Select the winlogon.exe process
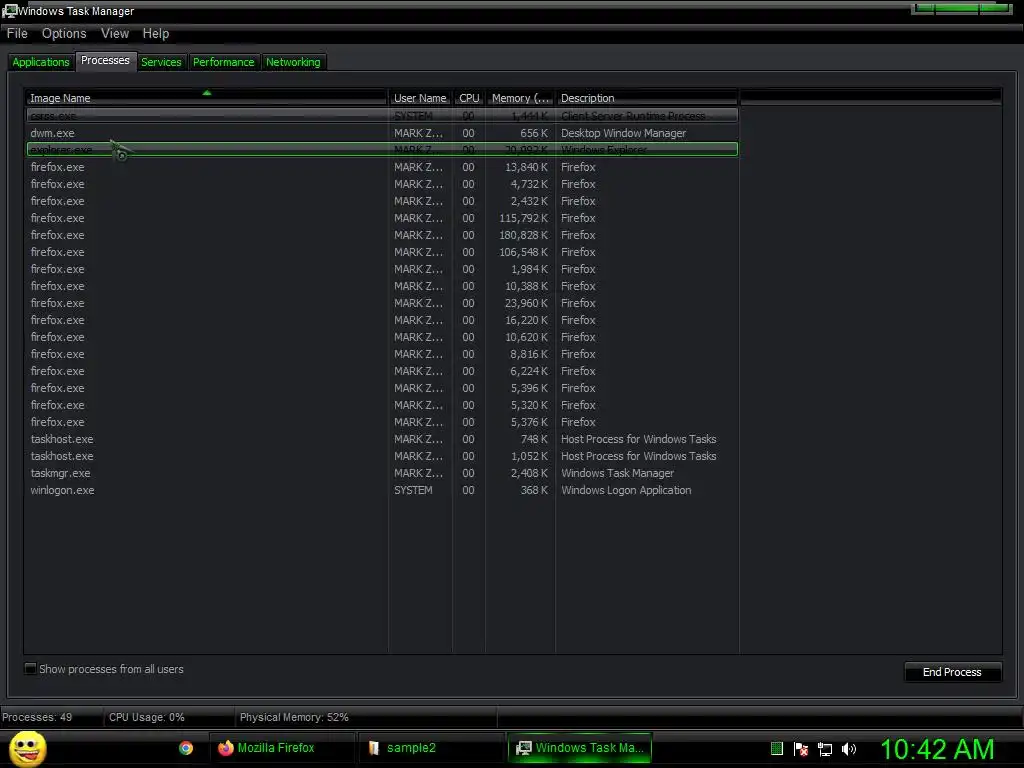 pyautogui.click(x=382, y=490)
